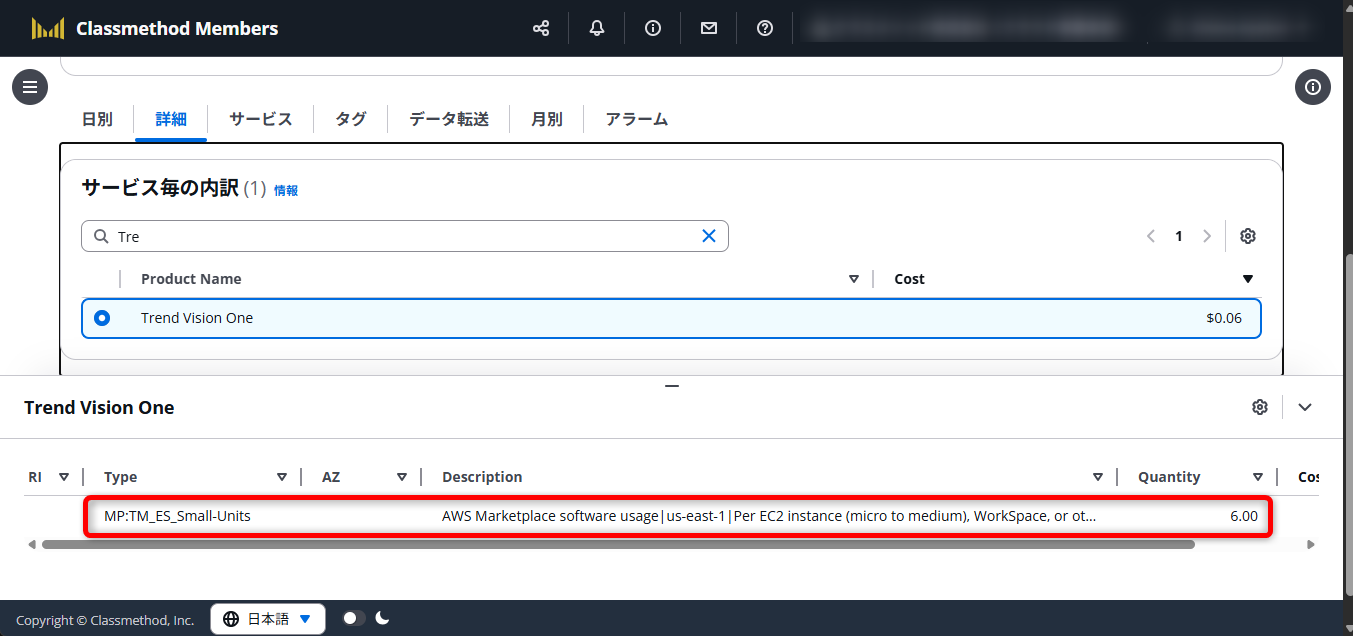Open the 日本語 language dropdown

point(268,619)
